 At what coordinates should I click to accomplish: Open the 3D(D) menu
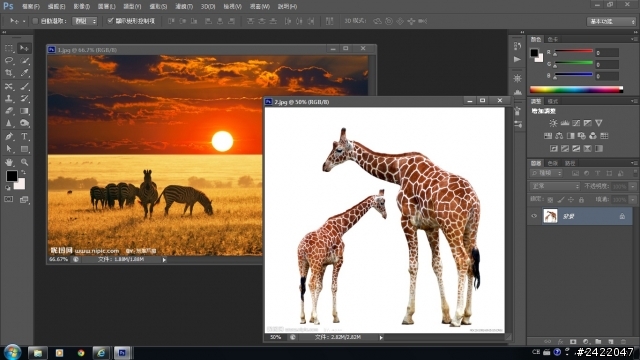[208, 7]
